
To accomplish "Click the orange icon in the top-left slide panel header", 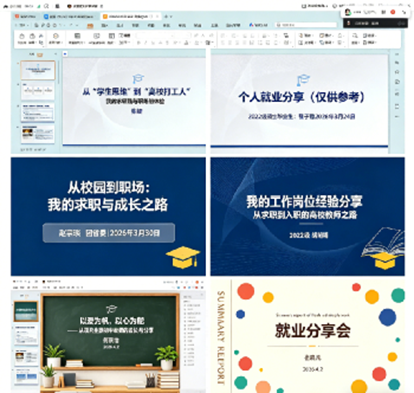I will (40, 54).
